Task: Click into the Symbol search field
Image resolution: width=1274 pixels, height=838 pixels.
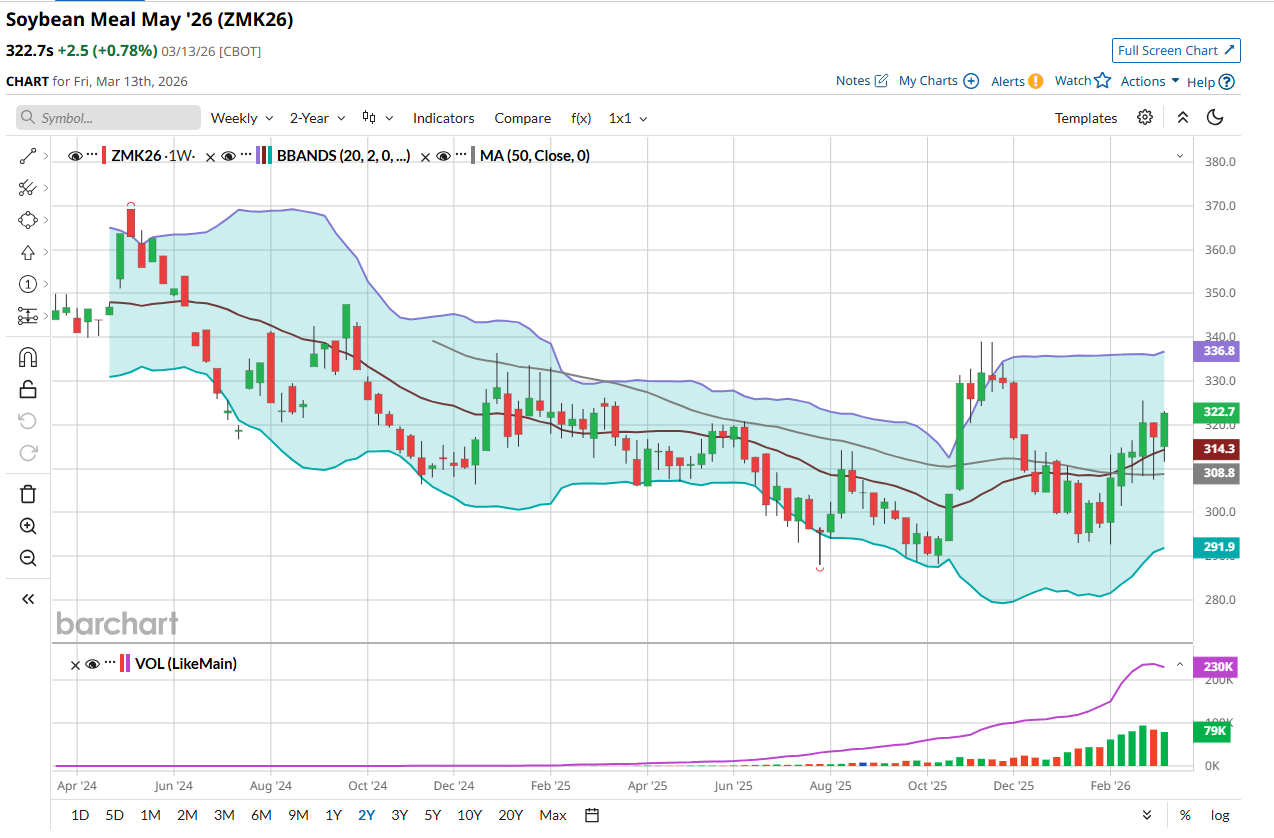Action: coord(108,118)
